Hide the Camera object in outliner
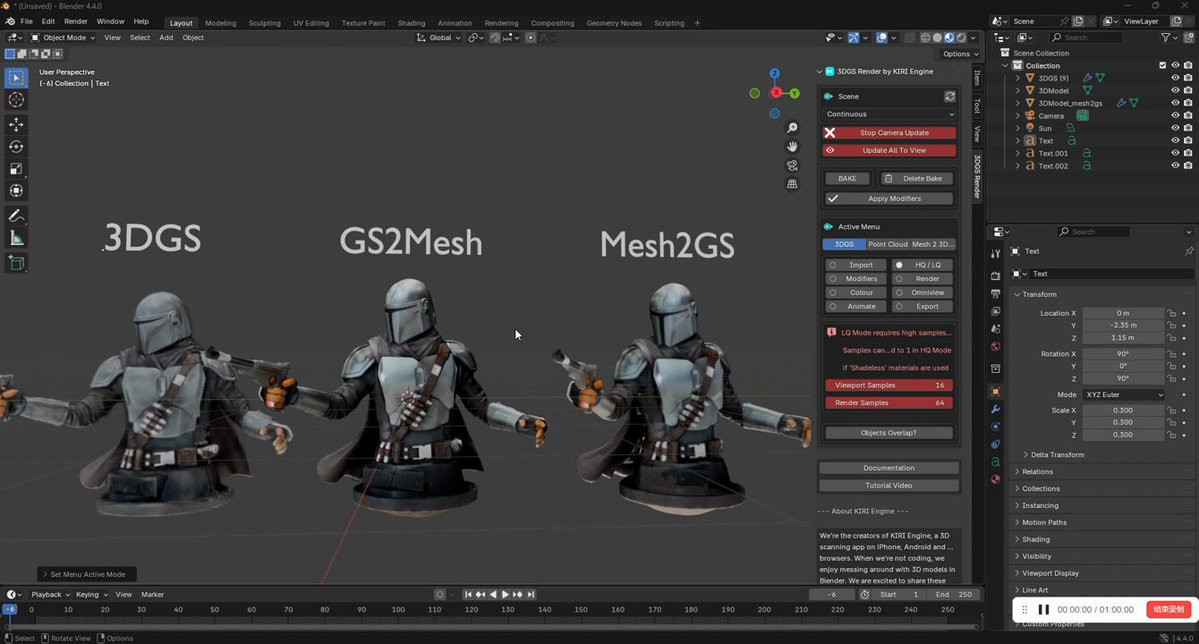 coord(1175,115)
